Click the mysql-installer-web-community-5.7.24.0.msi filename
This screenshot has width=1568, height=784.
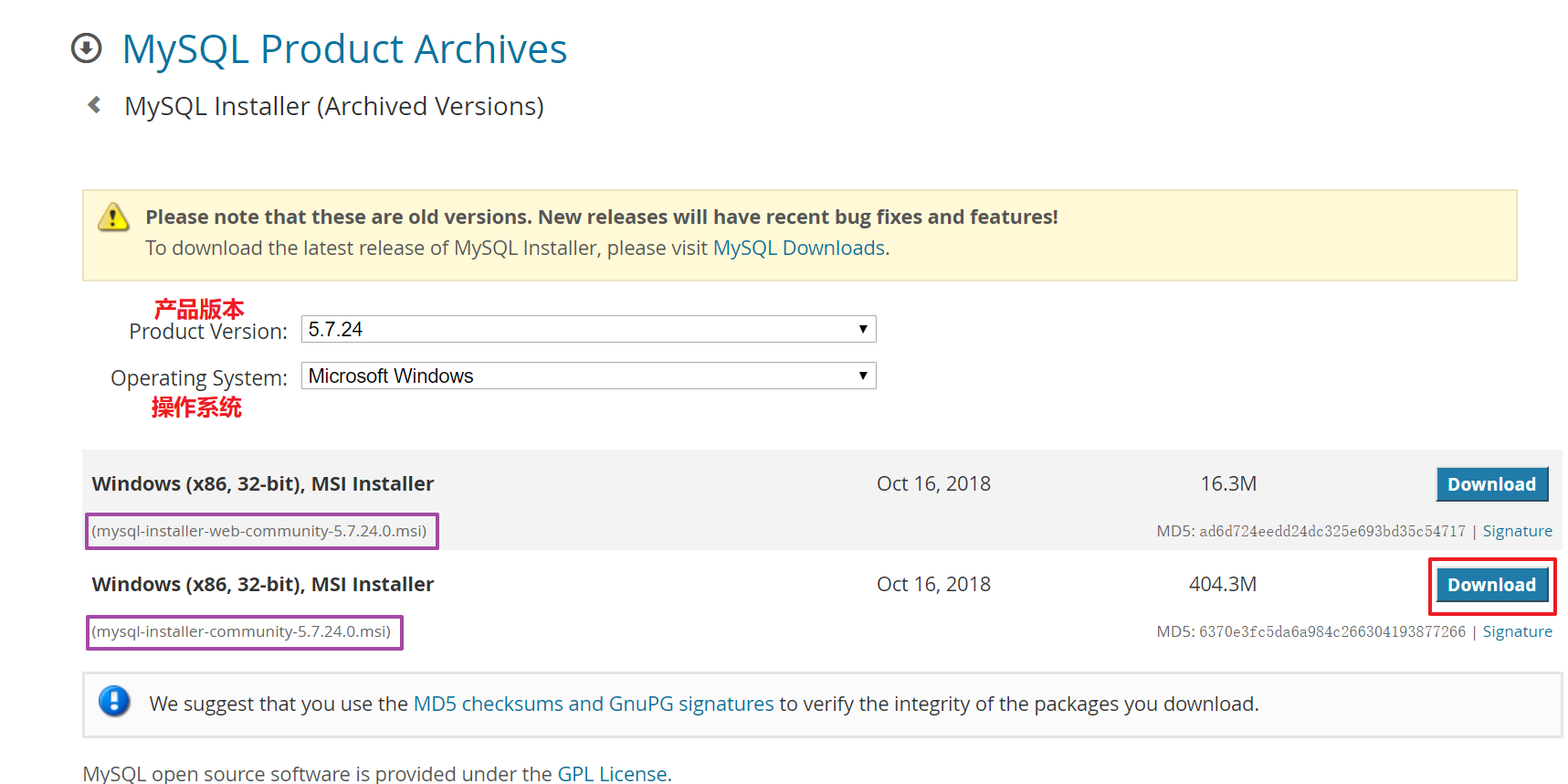pos(260,531)
